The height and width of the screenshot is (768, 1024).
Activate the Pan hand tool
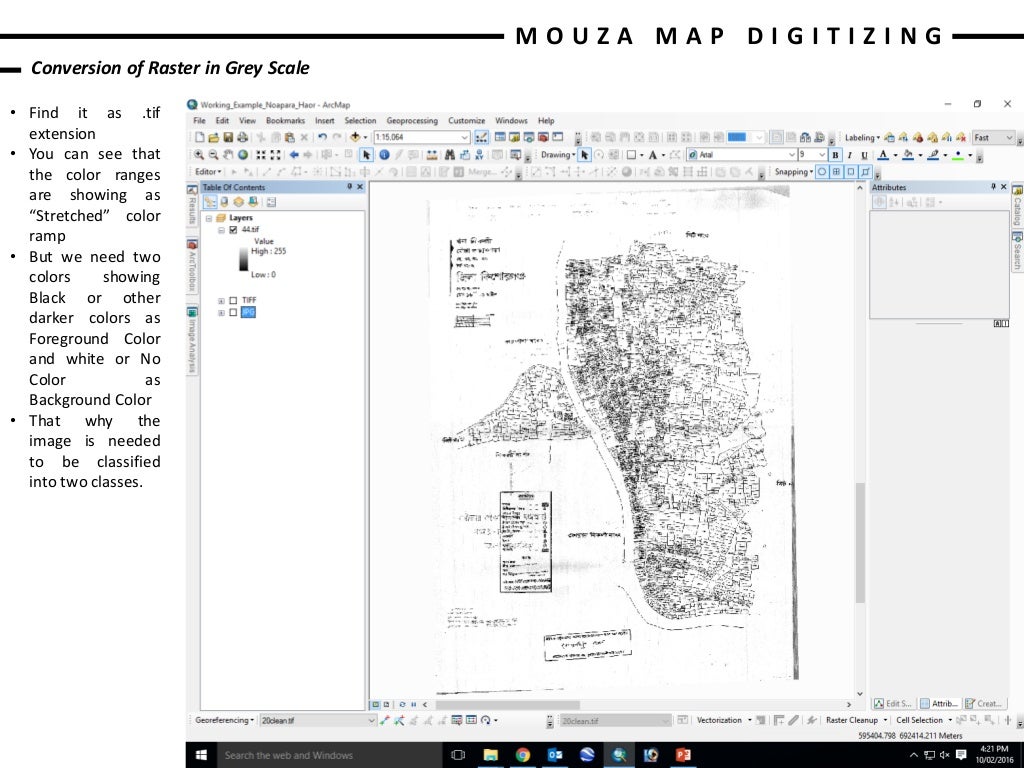(x=228, y=155)
